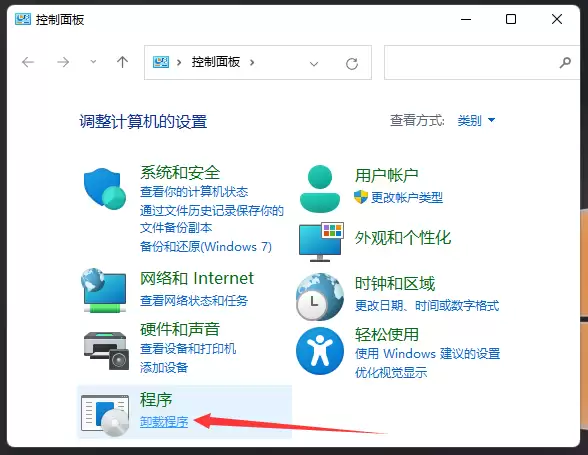Expand the chevron before 控制面板 in address bar
The width and height of the screenshot is (588, 455).
tap(179, 62)
